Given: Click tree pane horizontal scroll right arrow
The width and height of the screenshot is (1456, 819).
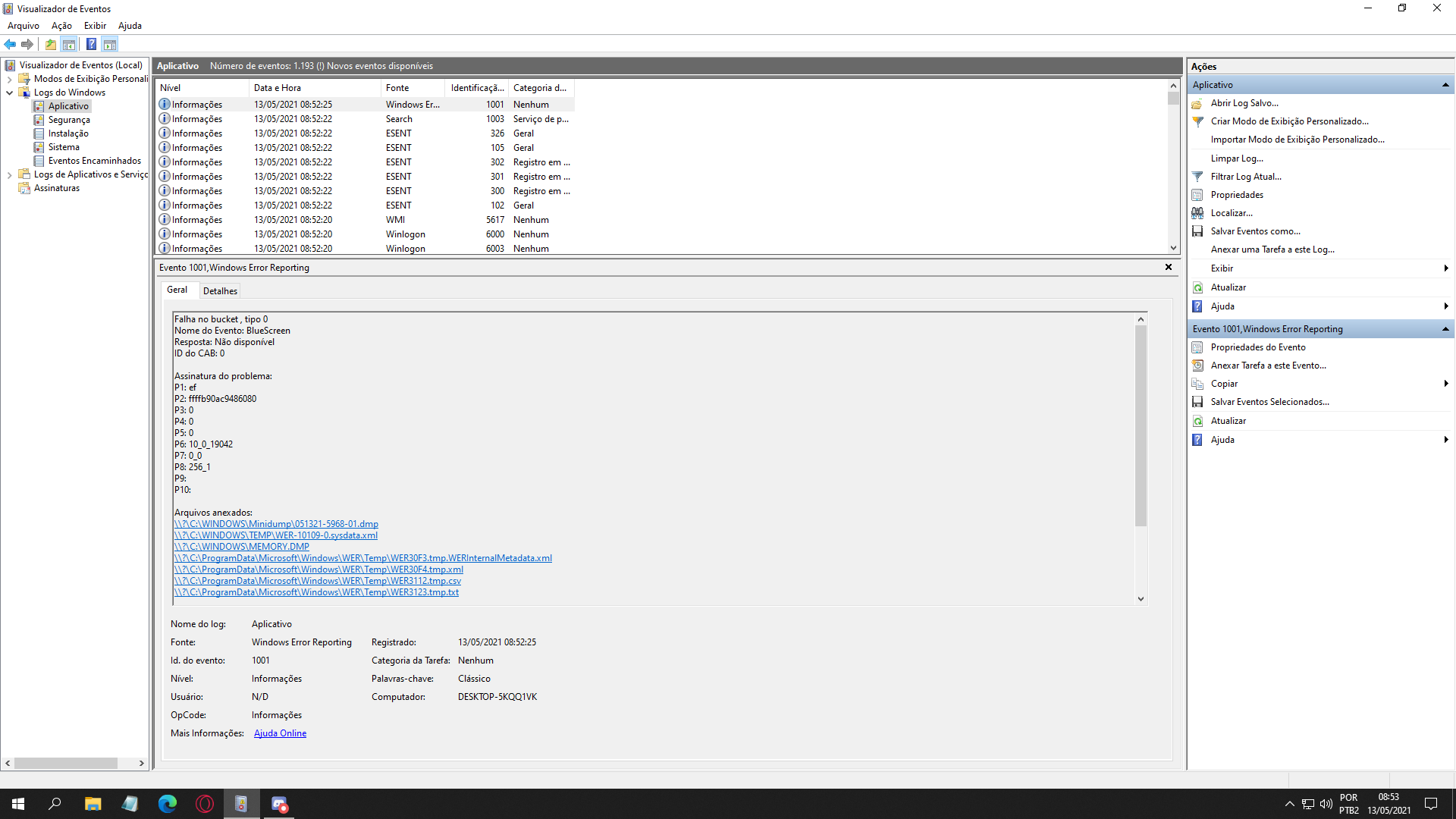Looking at the screenshot, I should coord(142,763).
